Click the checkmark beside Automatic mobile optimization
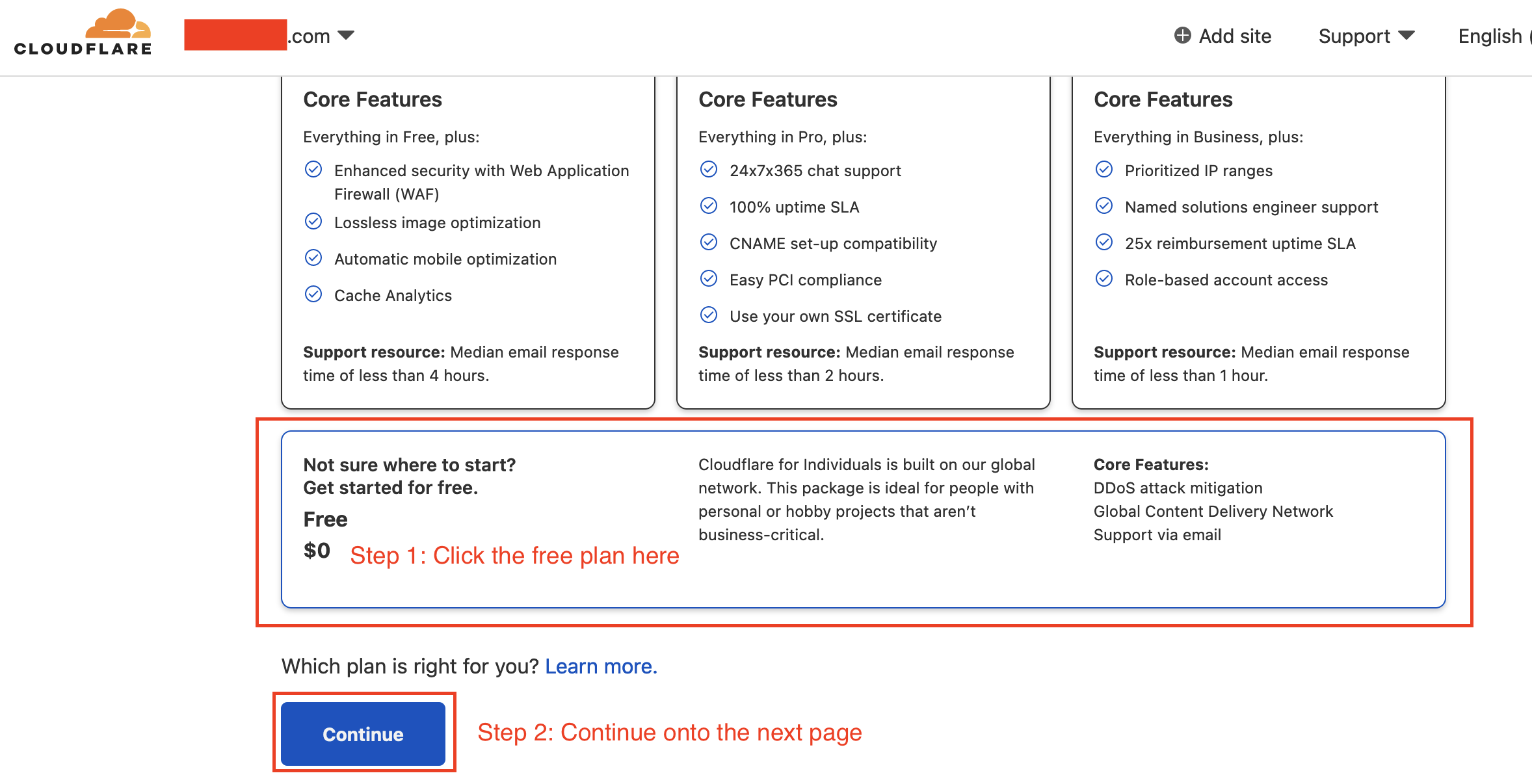 point(313,258)
